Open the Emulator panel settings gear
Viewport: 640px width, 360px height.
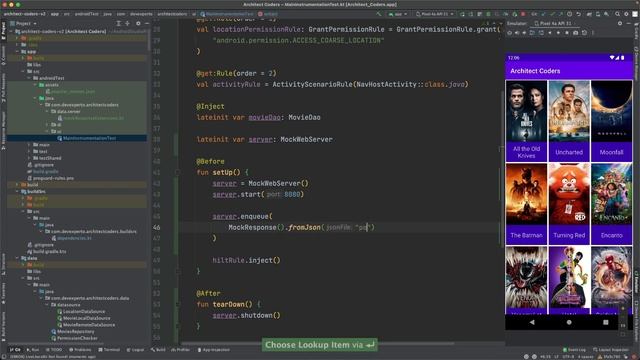[620, 23]
